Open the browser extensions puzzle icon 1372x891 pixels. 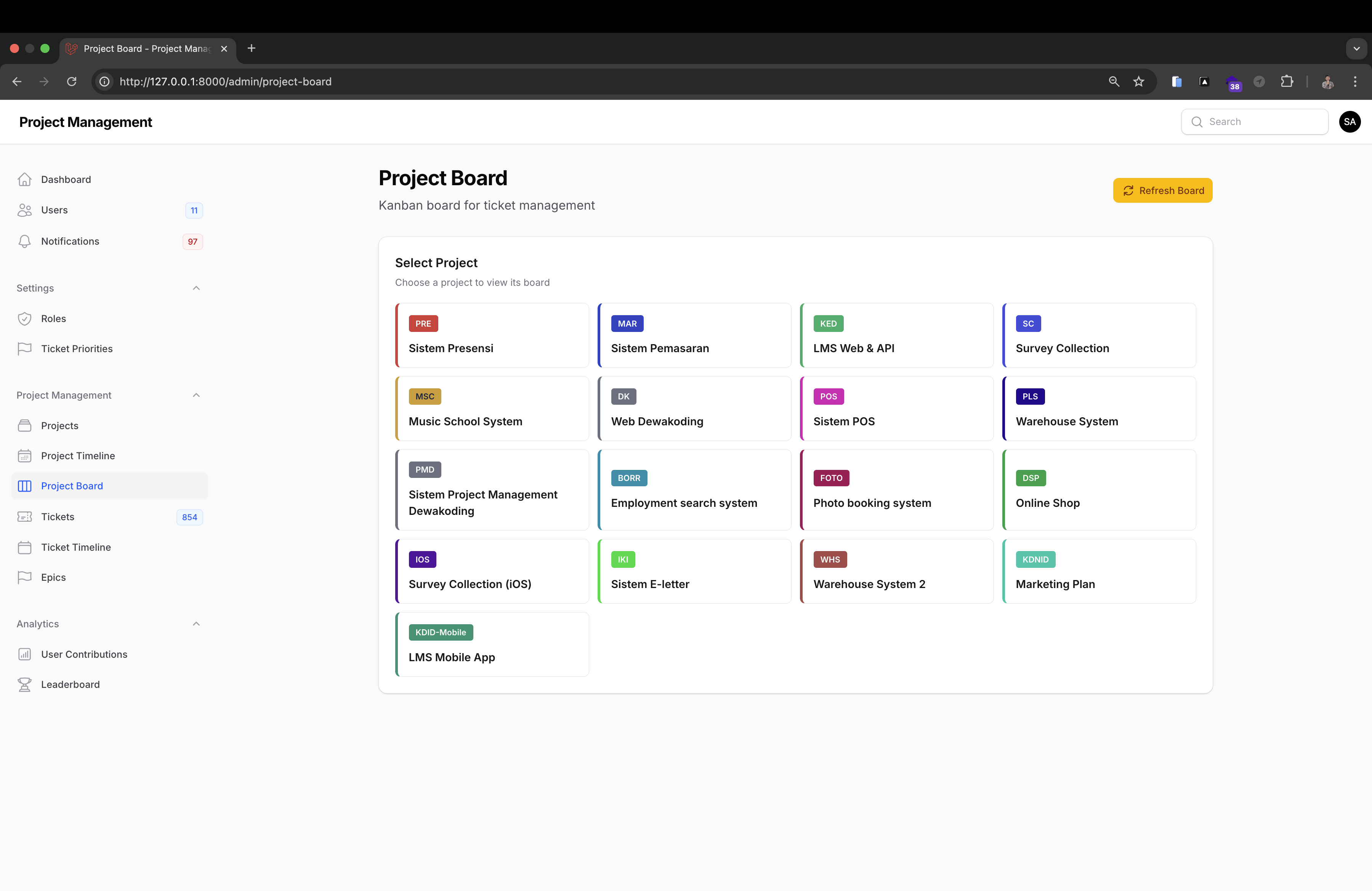coord(1287,81)
